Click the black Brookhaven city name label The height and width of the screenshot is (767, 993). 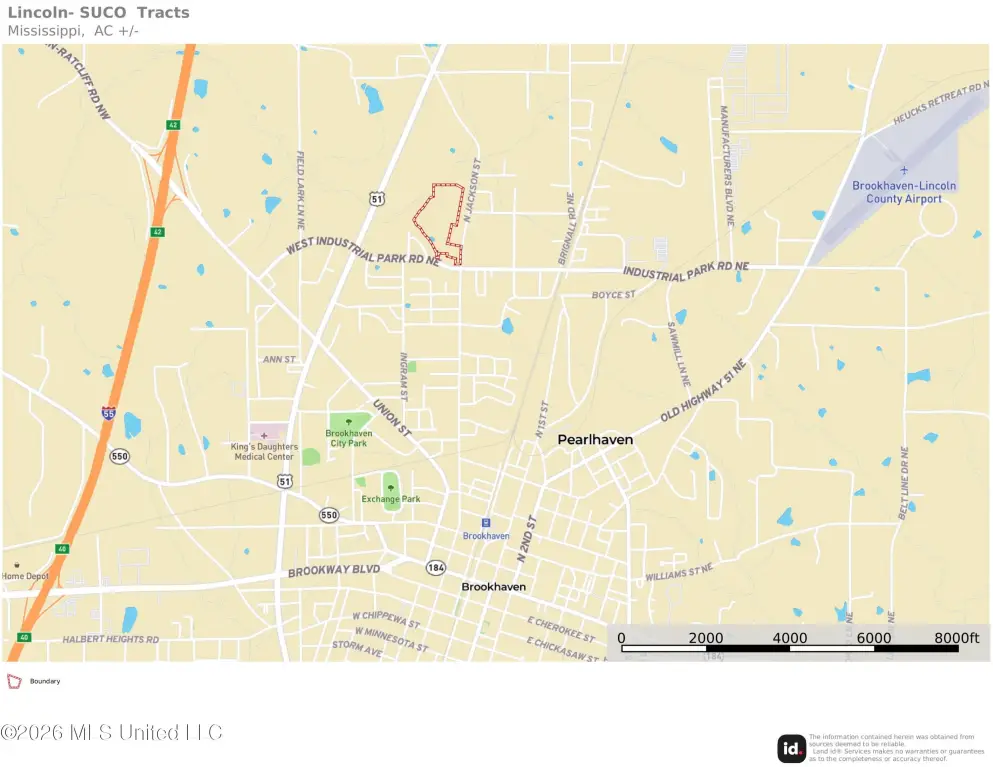click(493, 586)
